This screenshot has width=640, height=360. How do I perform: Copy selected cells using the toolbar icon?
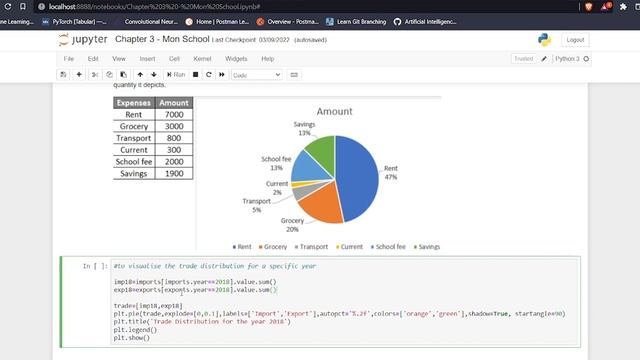coord(109,75)
